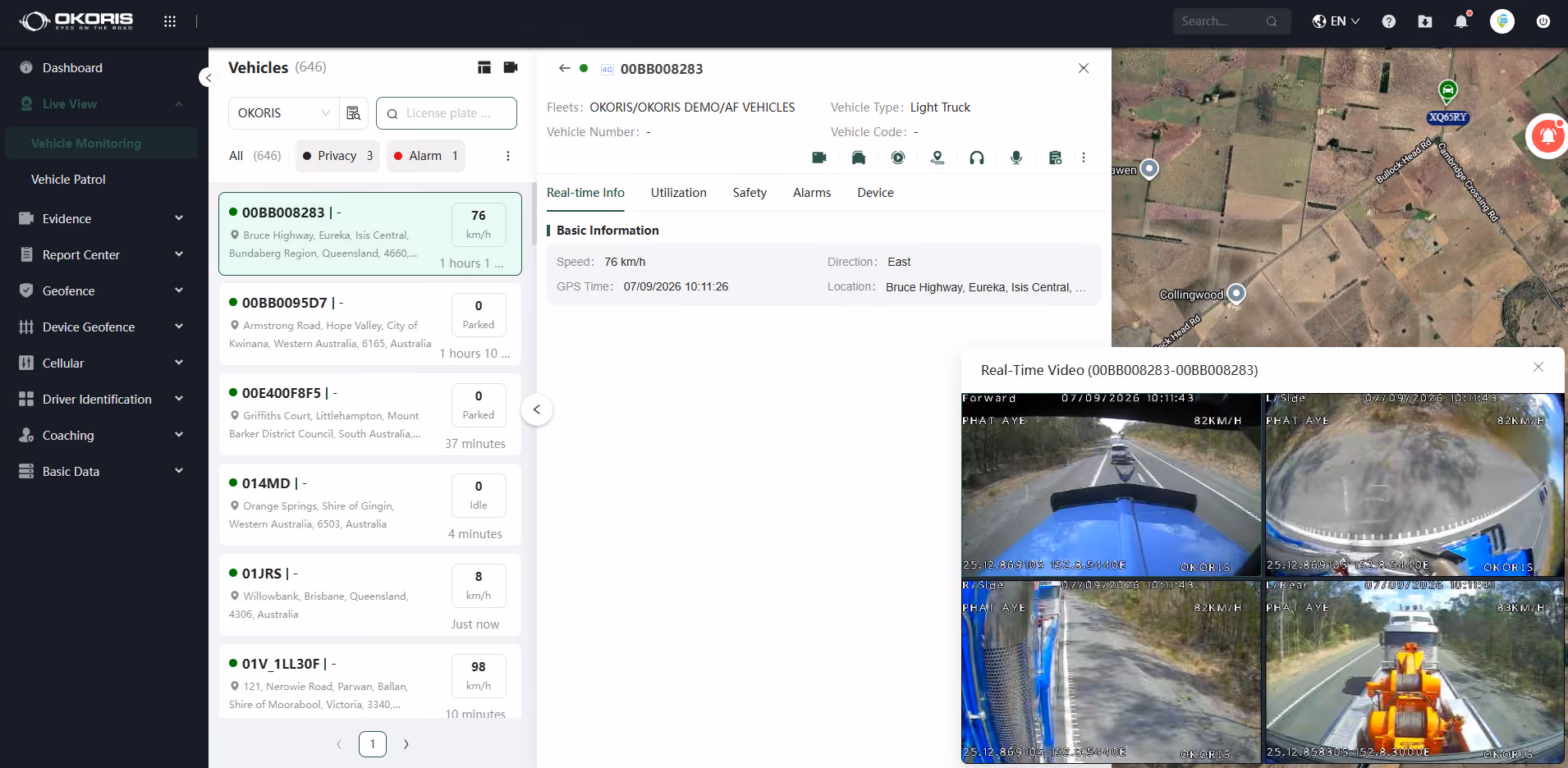Image resolution: width=1568 pixels, height=768 pixels.
Task: Expand the Evidence menu
Action: click(101, 218)
